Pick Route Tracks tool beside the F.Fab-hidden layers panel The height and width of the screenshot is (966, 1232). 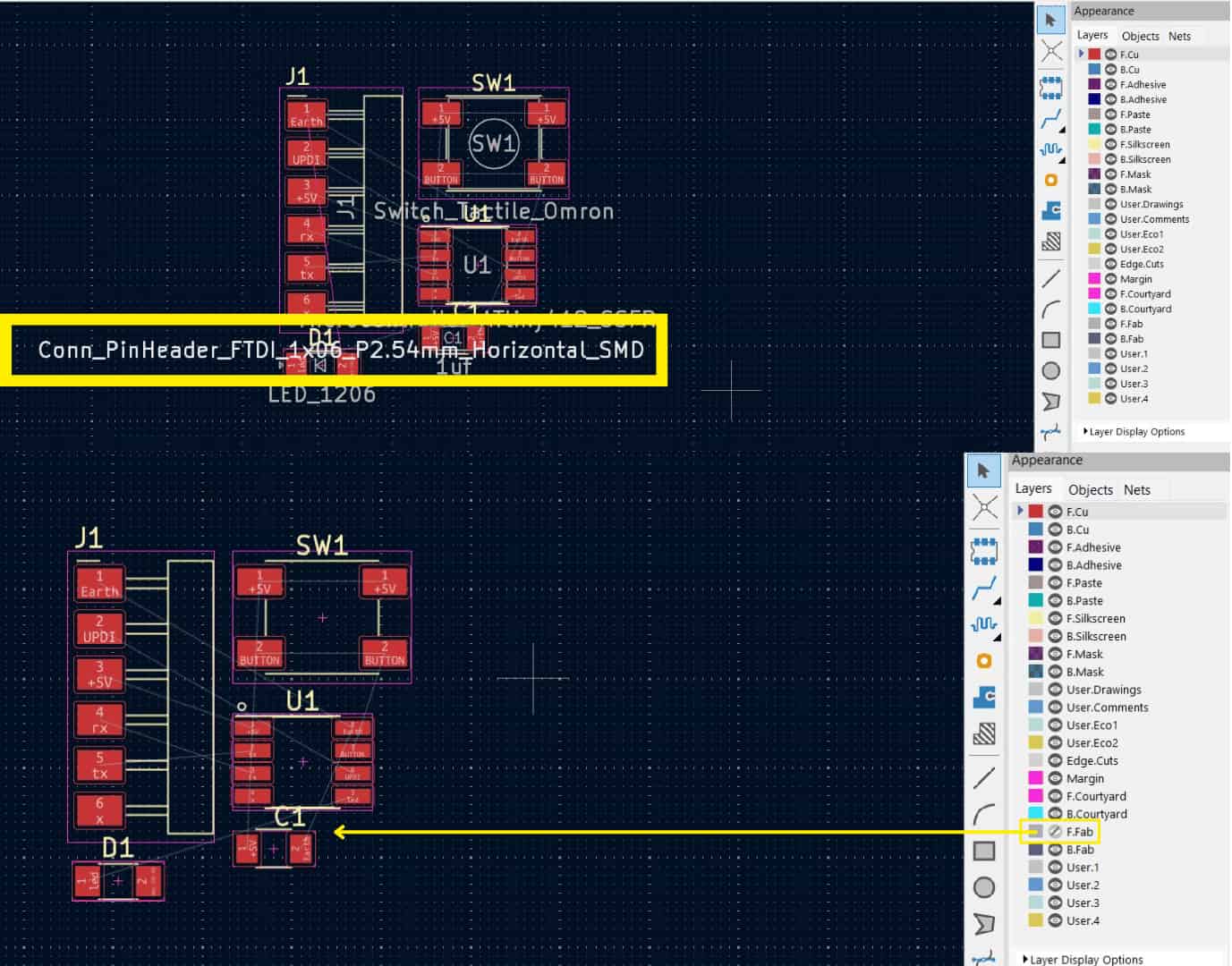click(983, 588)
